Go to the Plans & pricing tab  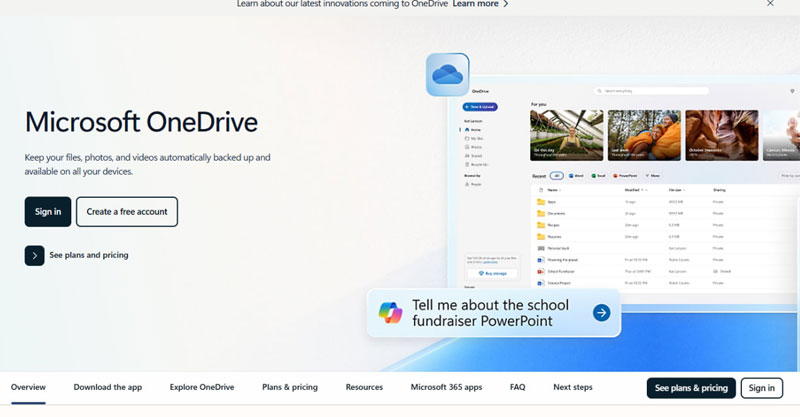coord(290,387)
